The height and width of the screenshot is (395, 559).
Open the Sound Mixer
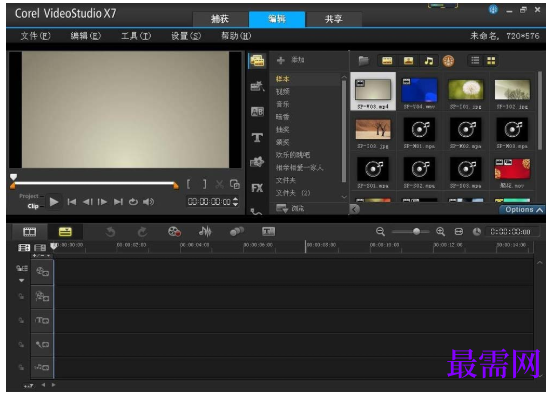[x=205, y=232]
